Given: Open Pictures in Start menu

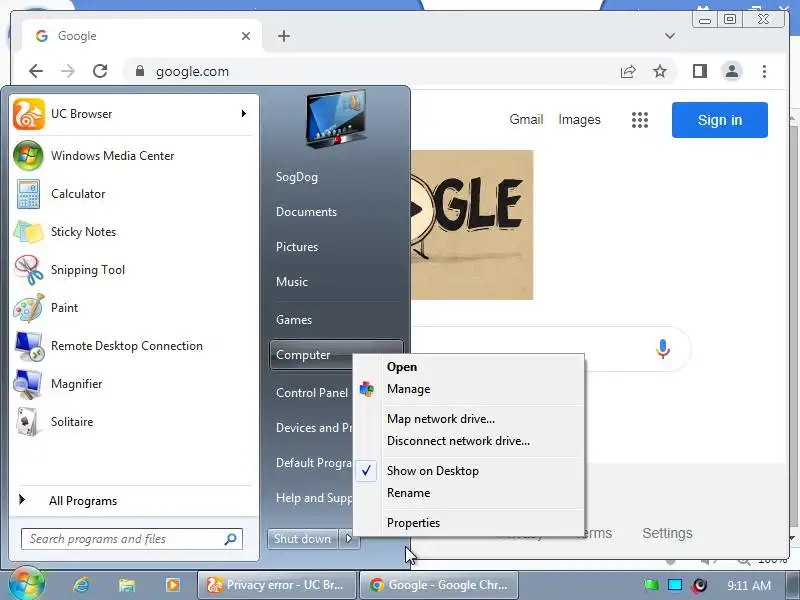Looking at the screenshot, I should [x=297, y=247].
